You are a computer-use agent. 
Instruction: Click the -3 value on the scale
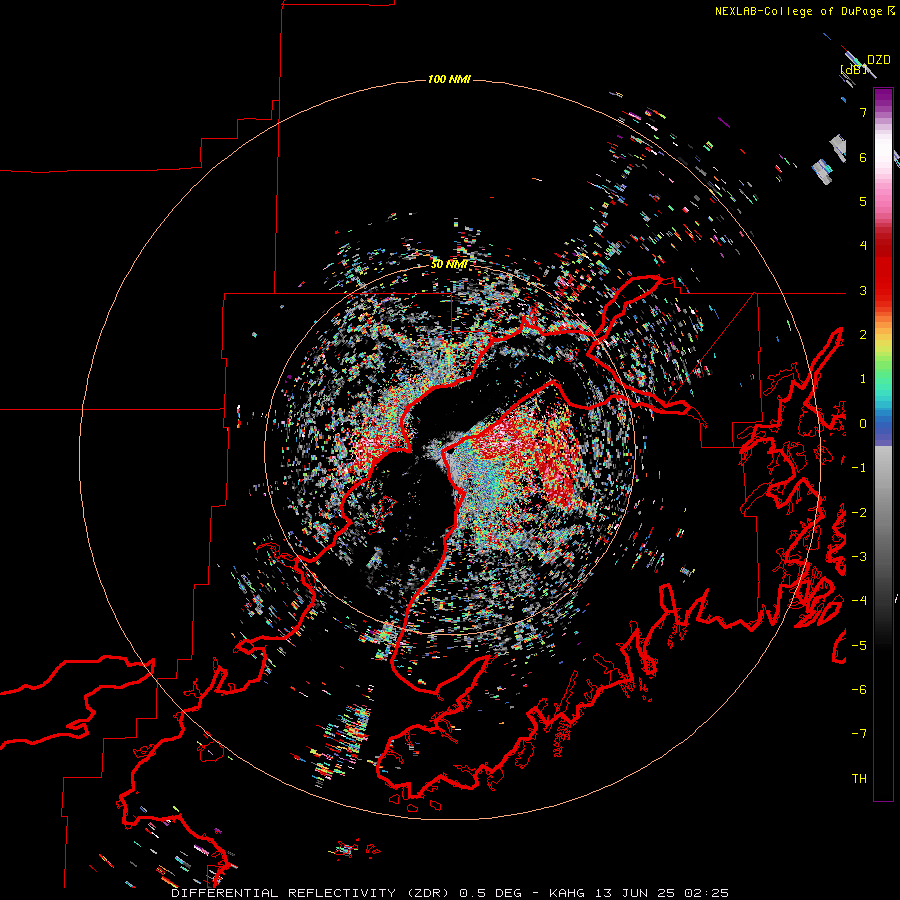[859, 557]
